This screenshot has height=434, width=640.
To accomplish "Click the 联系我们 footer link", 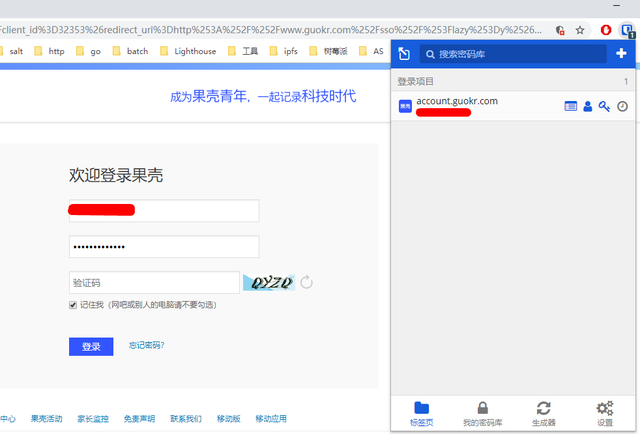I will pos(186,418).
